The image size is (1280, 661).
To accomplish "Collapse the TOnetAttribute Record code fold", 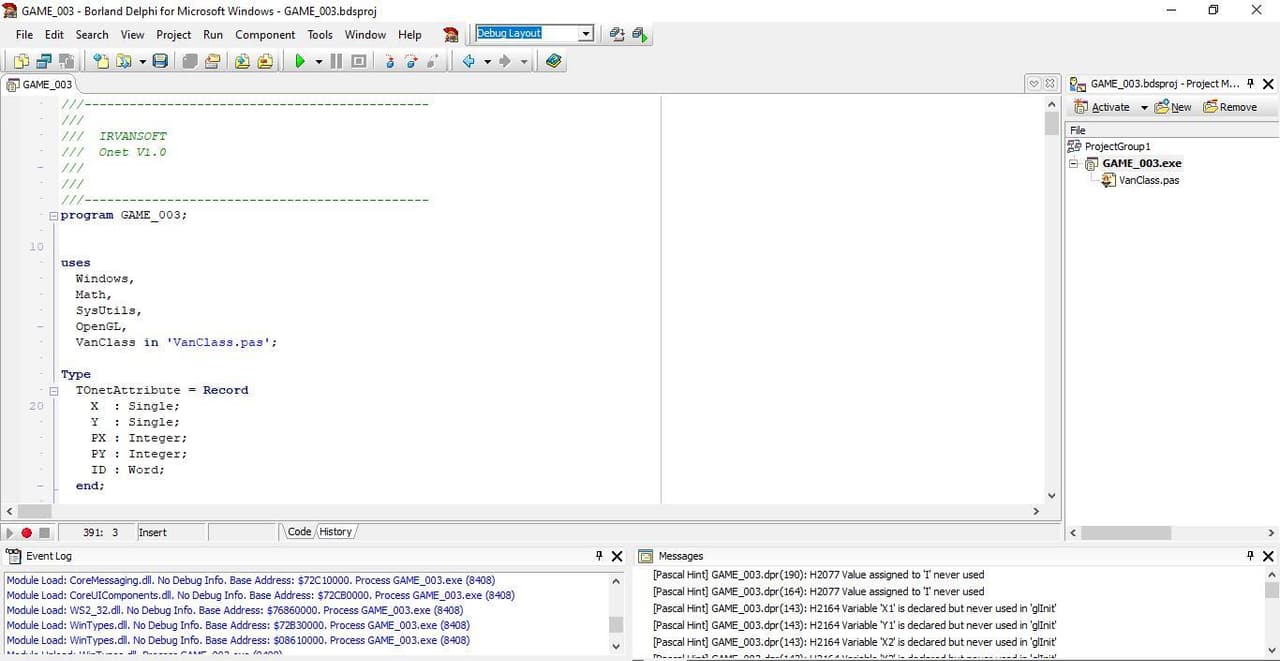I will (x=53, y=390).
